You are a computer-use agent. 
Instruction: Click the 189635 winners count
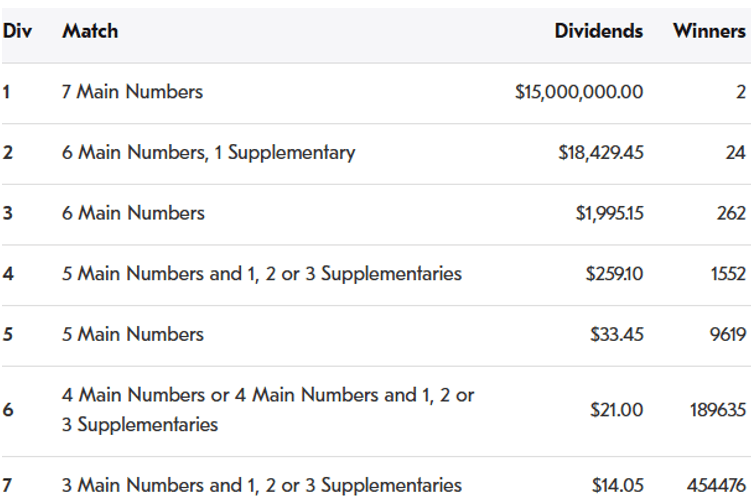[717, 409]
